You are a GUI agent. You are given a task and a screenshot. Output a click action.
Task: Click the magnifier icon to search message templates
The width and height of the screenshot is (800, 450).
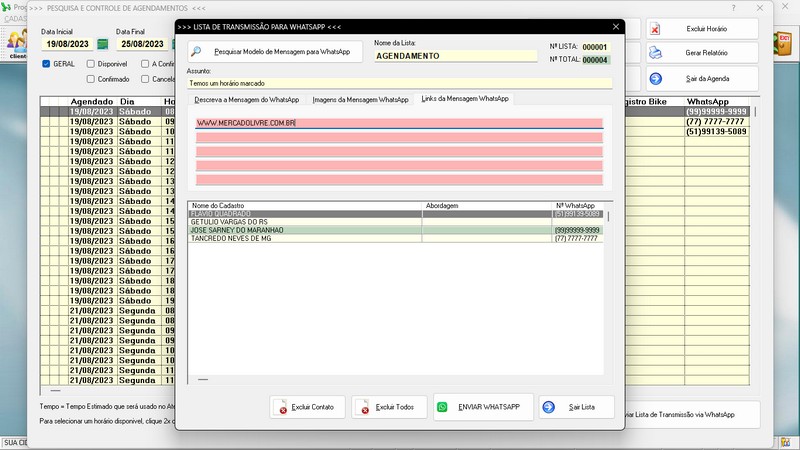(x=197, y=51)
